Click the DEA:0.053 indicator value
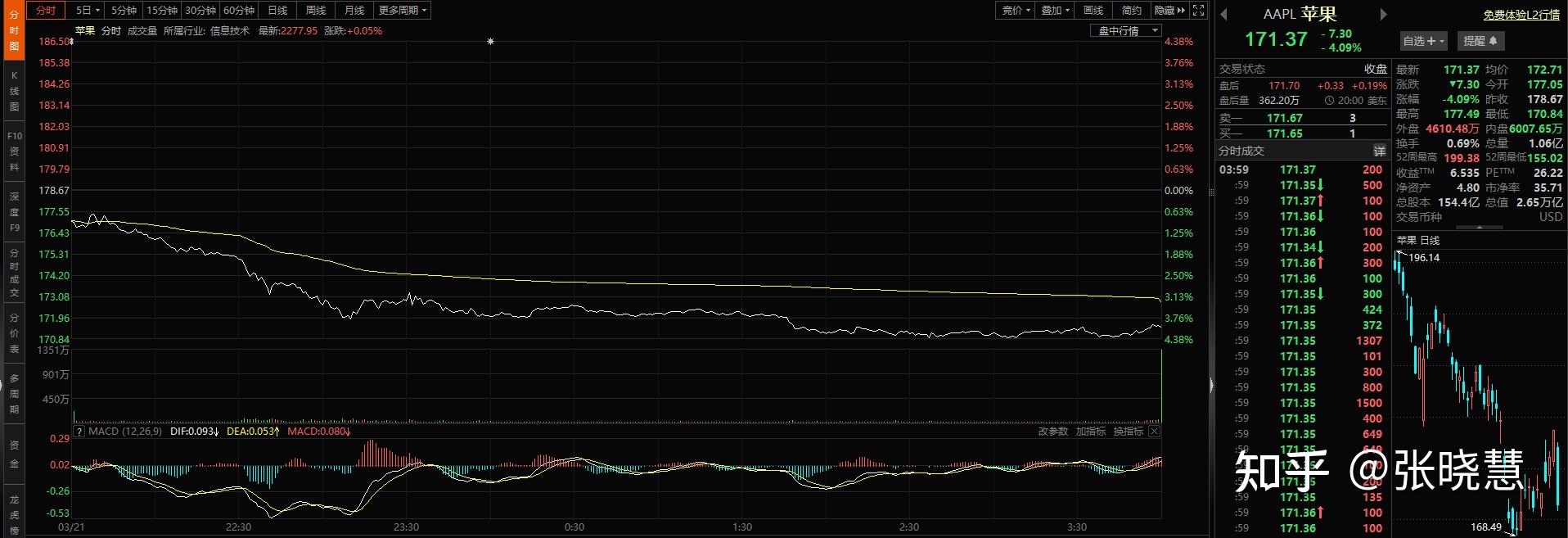Image resolution: width=1568 pixels, height=538 pixels. 253,432
